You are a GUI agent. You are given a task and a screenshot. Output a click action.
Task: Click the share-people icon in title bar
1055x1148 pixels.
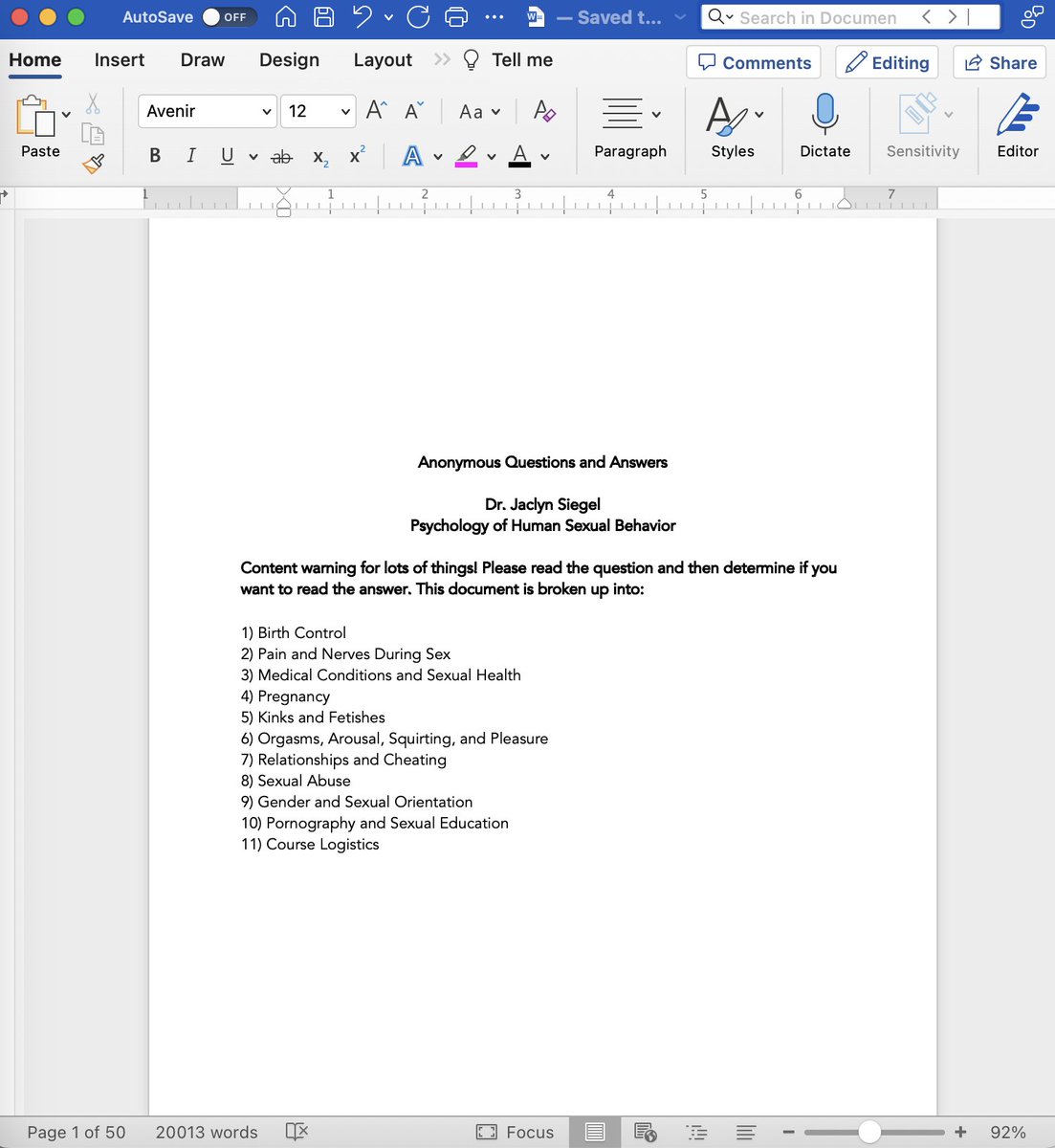[x=1032, y=16]
